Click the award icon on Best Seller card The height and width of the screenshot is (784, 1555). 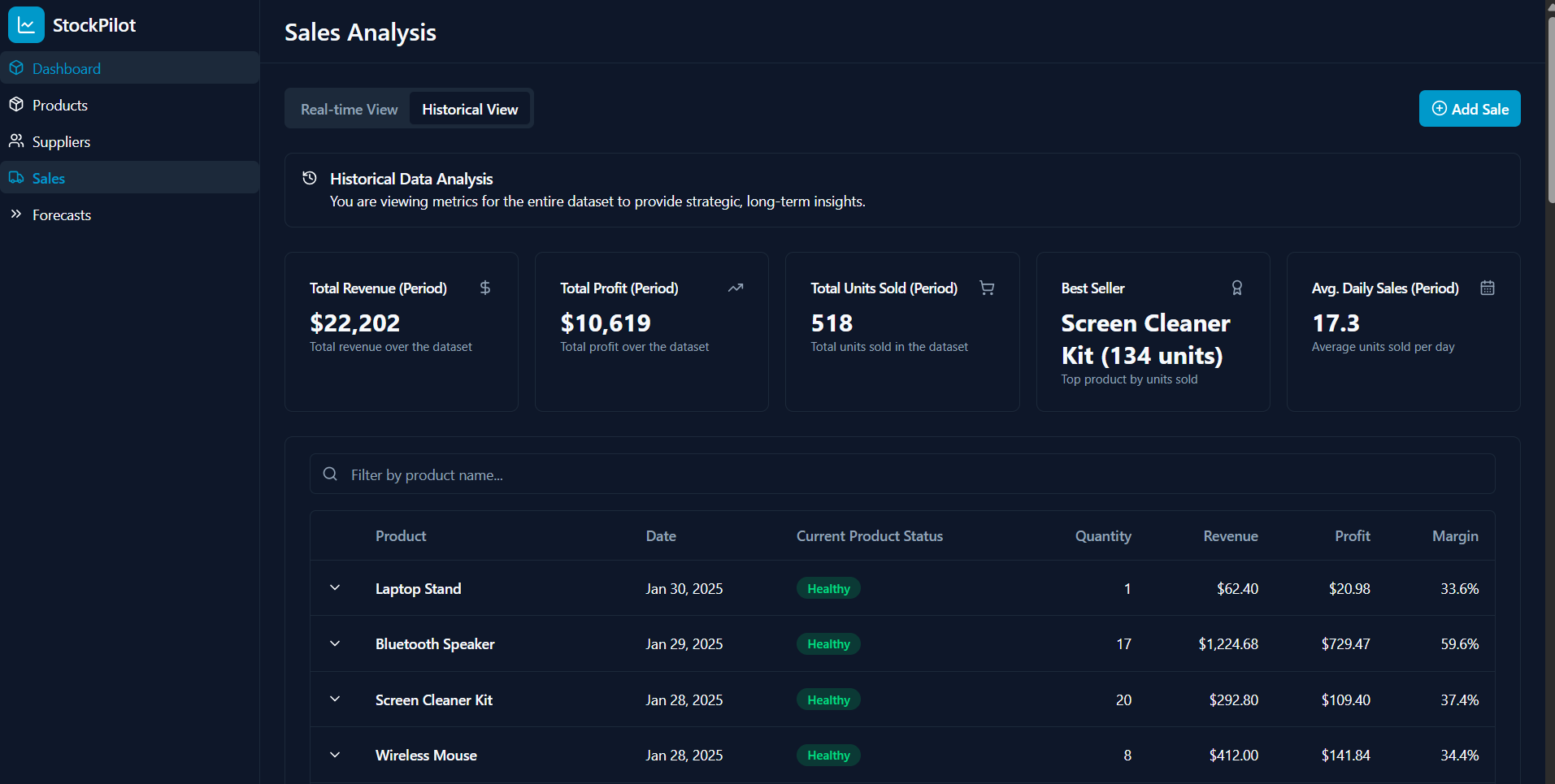tap(1237, 288)
